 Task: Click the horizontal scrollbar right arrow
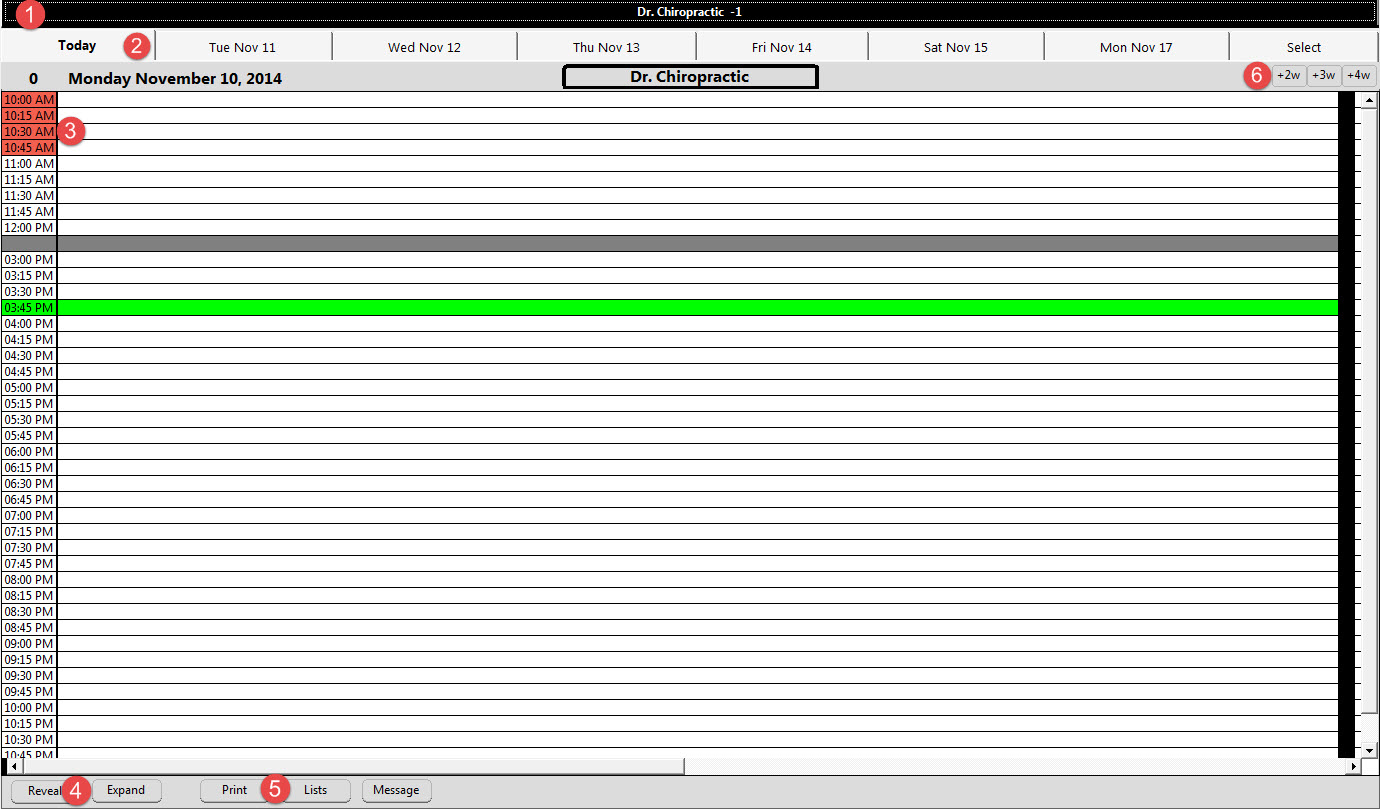[x=1353, y=766]
